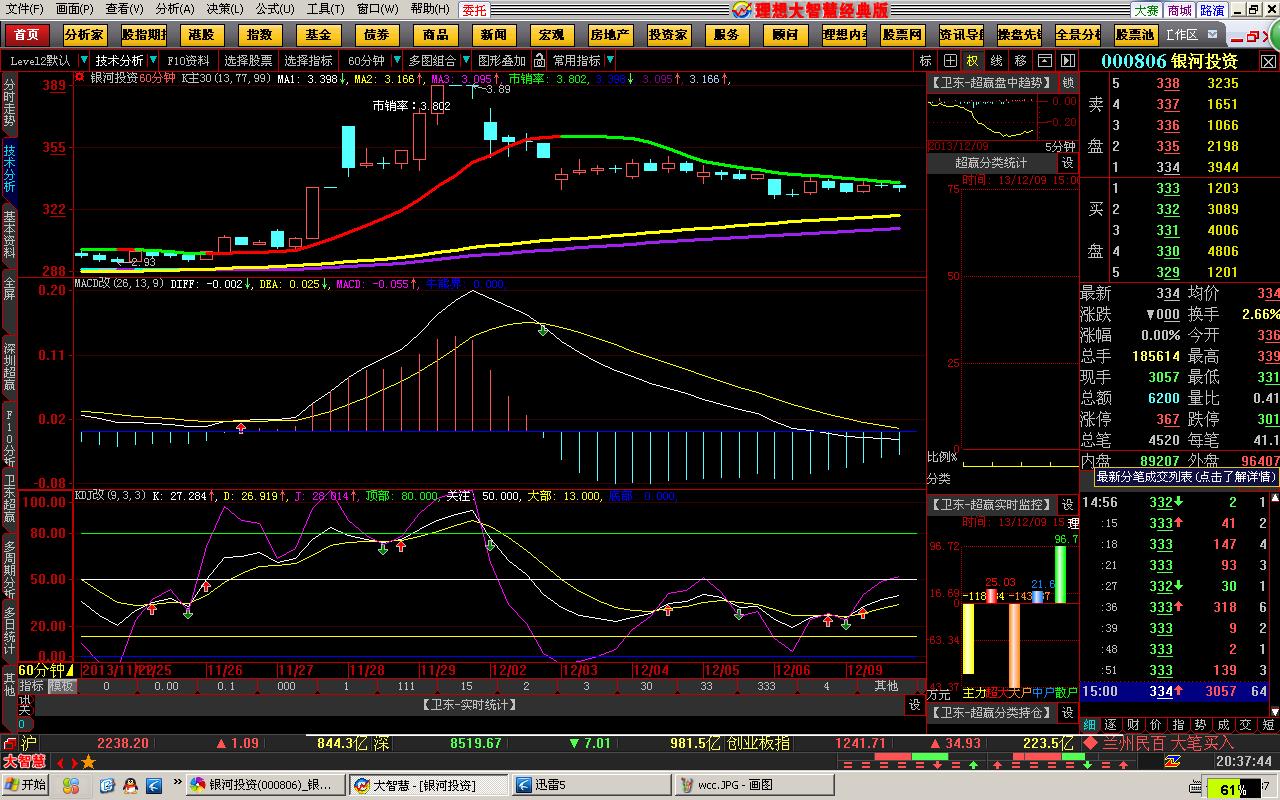Open the 新闻 toolbar button
Viewport: 1280px width, 800px height.
[x=493, y=35]
